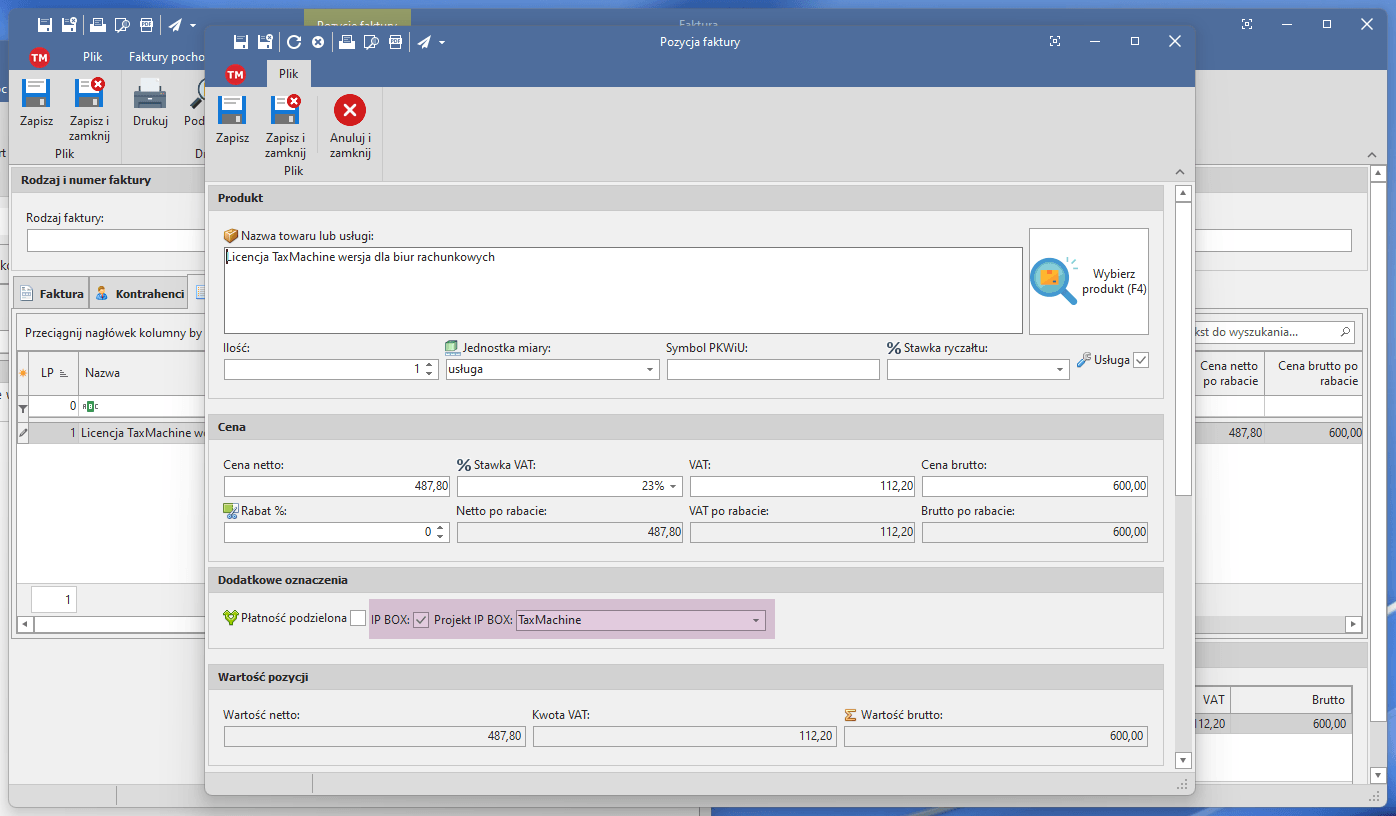This screenshot has height=816, width=1396.
Task: Switch to the Kontrahenci tab
Action: [139, 294]
